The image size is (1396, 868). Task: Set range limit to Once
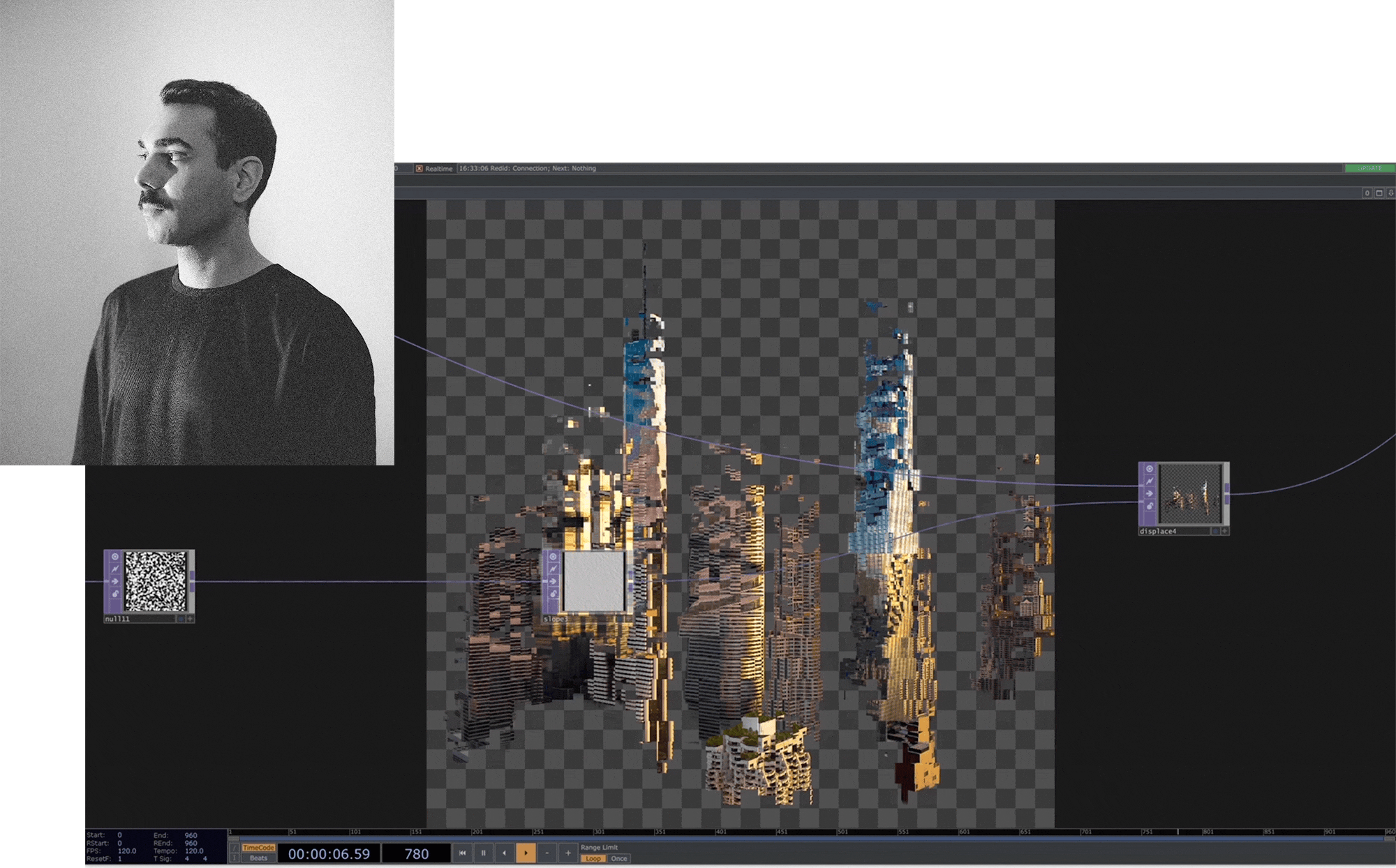(618, 859)
